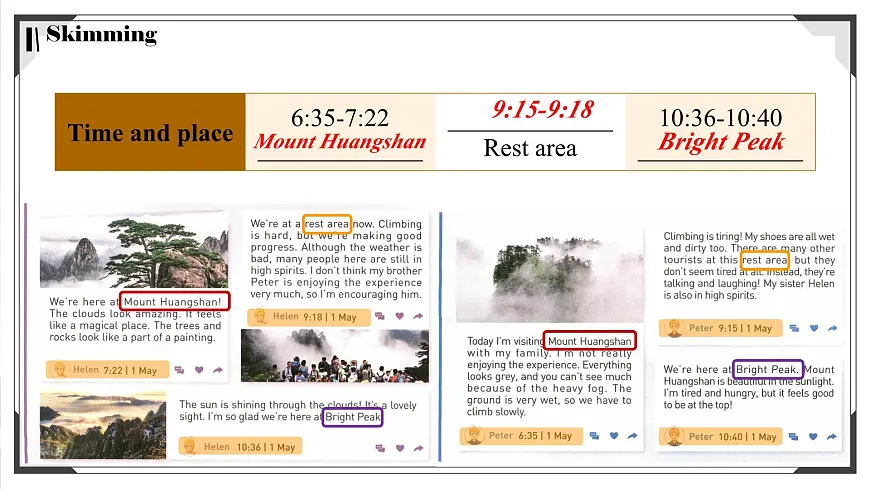Image resolution: width=870 pixels, height=489 pixels.
Task: Click share arrow on Peter 10:40 post
Action: [832, 437]
